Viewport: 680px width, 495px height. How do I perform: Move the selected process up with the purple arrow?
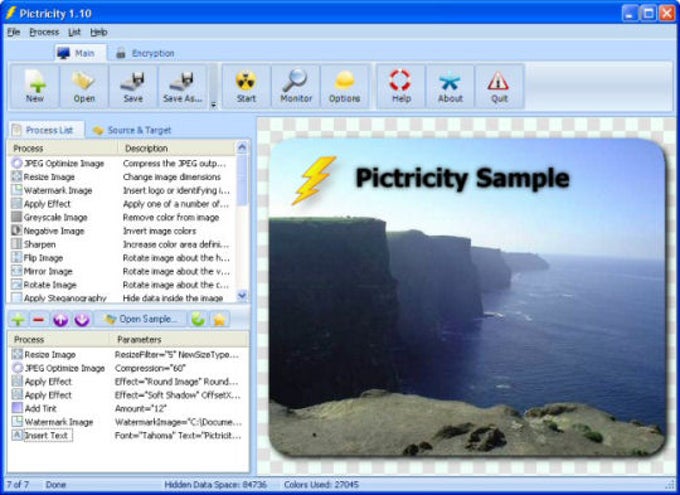60,320
